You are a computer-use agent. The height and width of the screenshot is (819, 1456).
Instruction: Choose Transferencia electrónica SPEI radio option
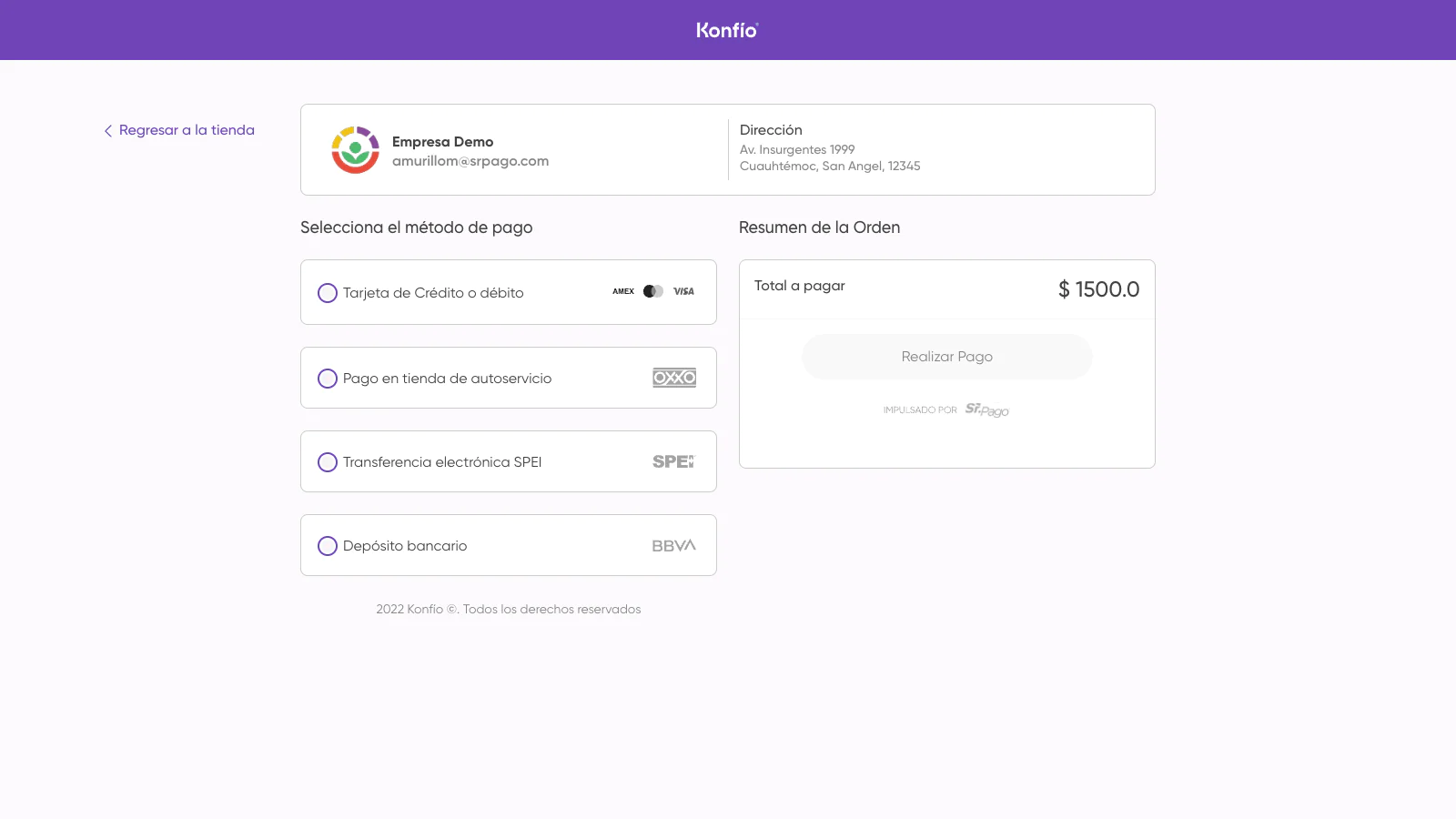click(328, 462)
